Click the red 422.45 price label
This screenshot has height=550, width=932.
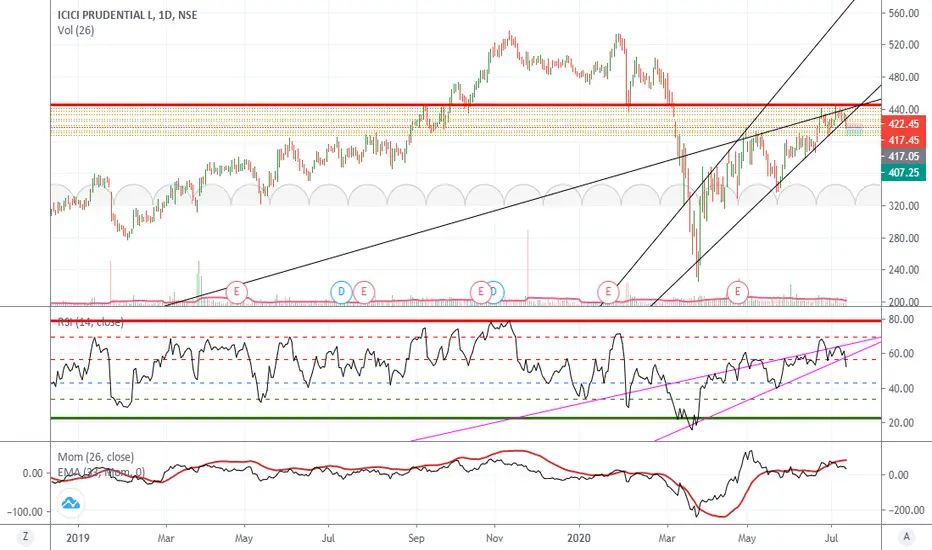click(904, 124)
